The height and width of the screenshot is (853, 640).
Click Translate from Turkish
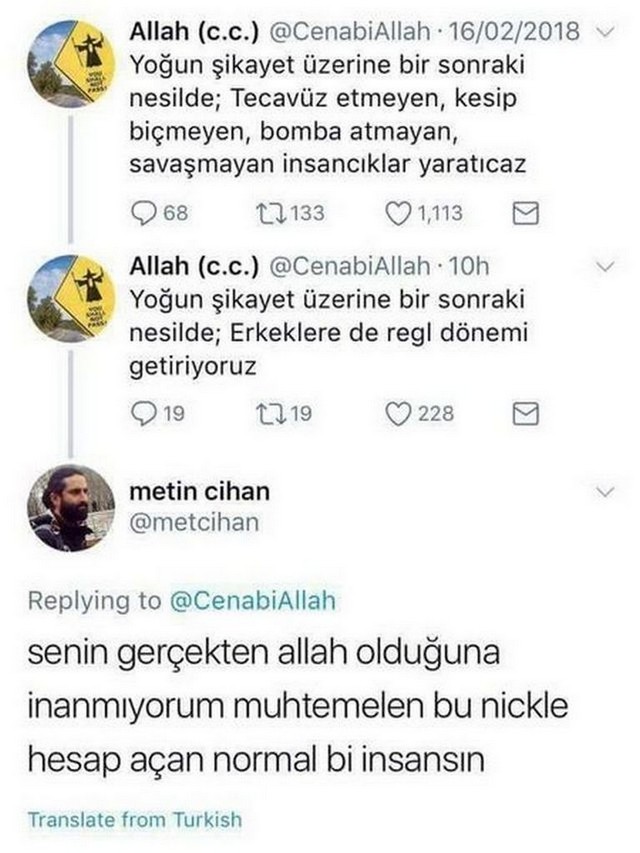pos(135,819)
